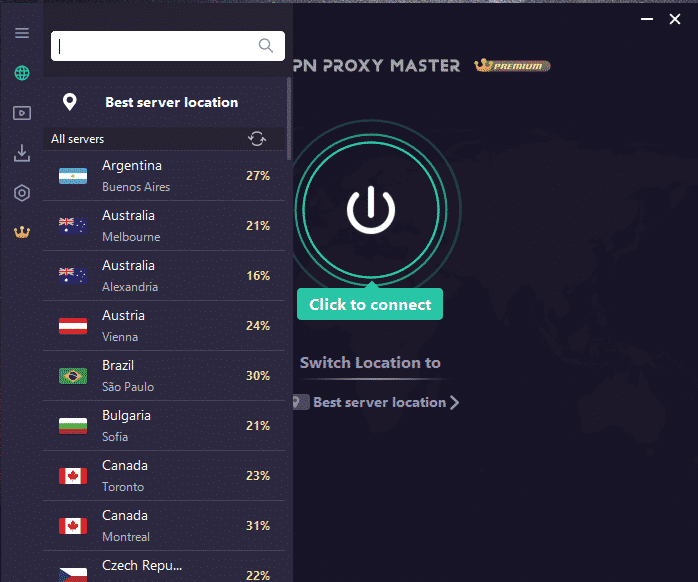Click the PREMIUM crown badge
Screen dimensions: 698x582
[512, 66]
